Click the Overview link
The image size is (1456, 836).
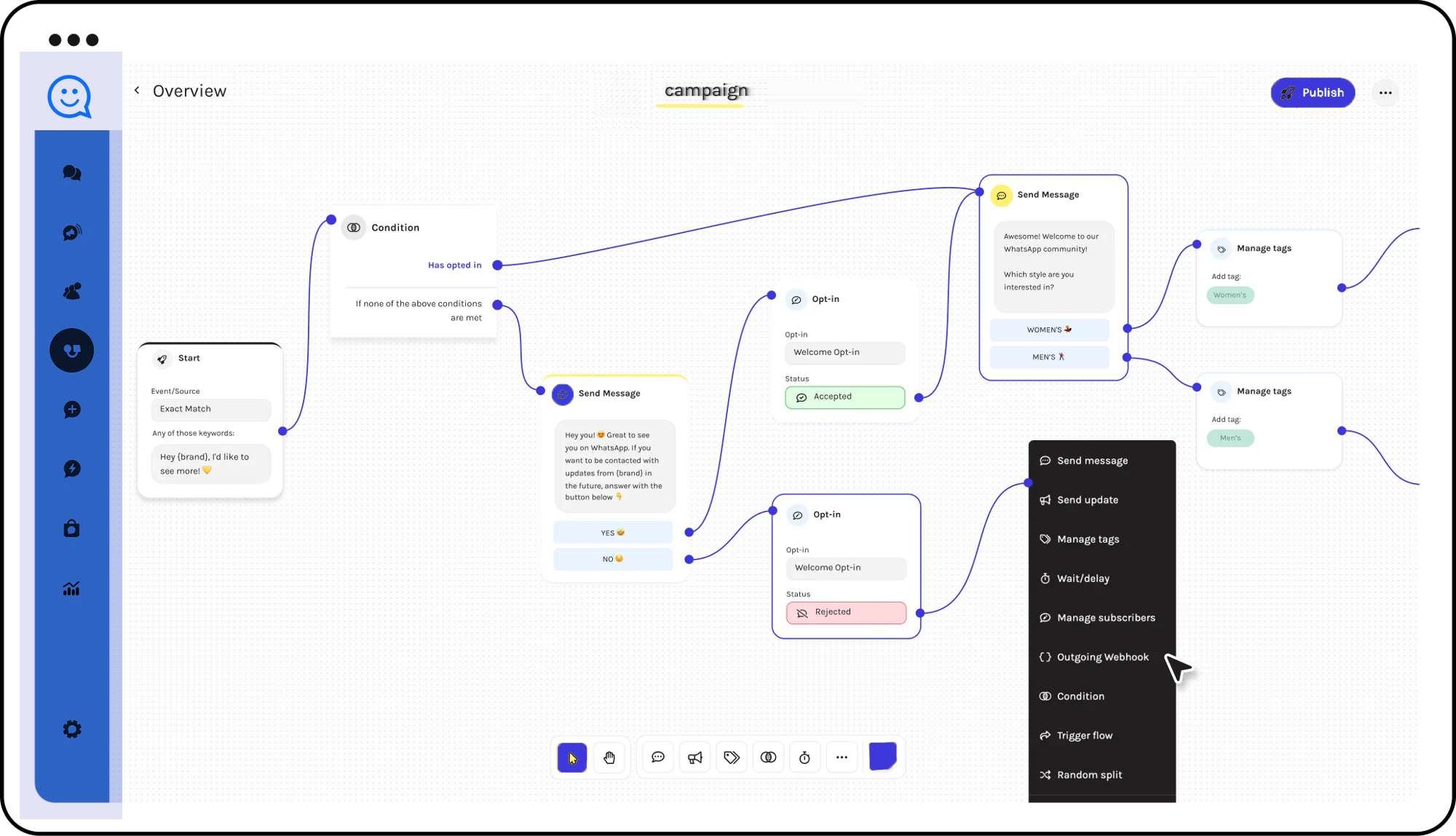189,91
